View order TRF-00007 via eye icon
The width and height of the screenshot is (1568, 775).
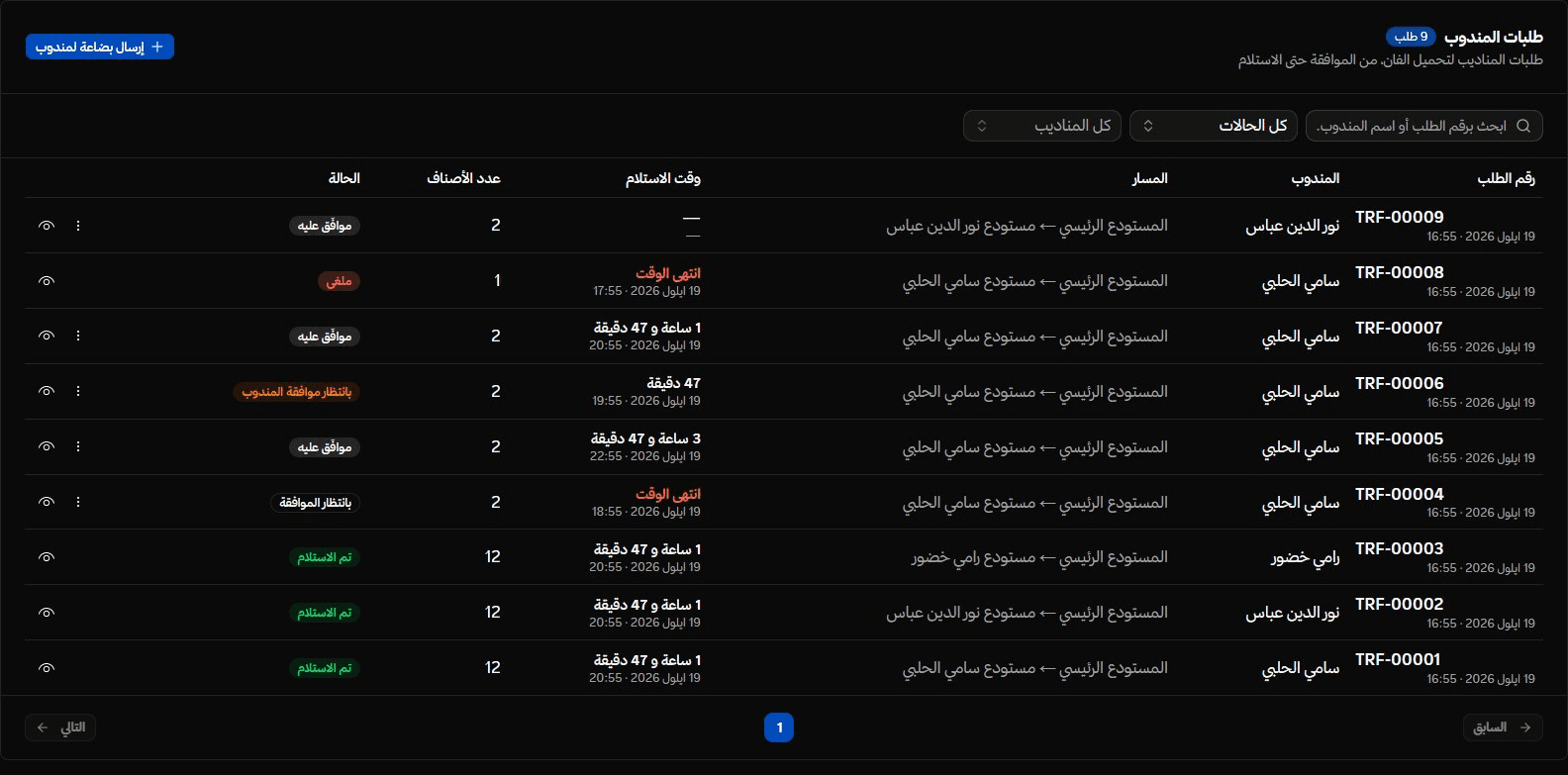[46, 336]
